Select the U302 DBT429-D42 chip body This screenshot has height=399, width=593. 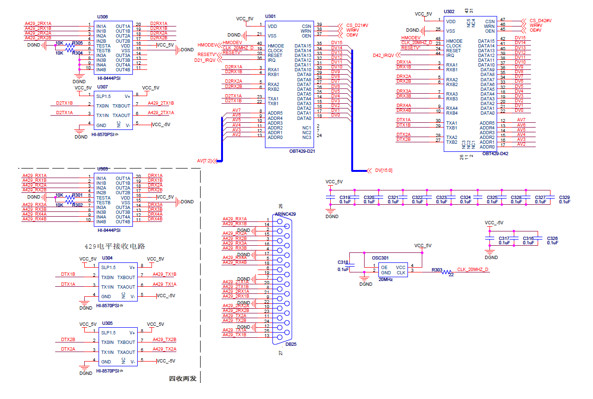pos(470,84)
